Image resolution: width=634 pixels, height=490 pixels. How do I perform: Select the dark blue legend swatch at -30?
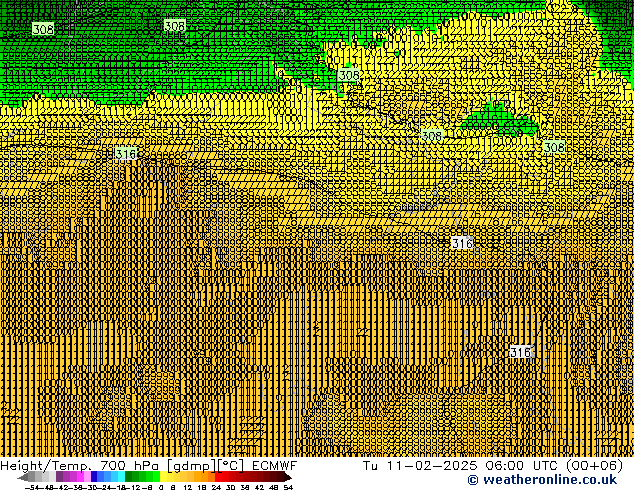pos(94,477)
